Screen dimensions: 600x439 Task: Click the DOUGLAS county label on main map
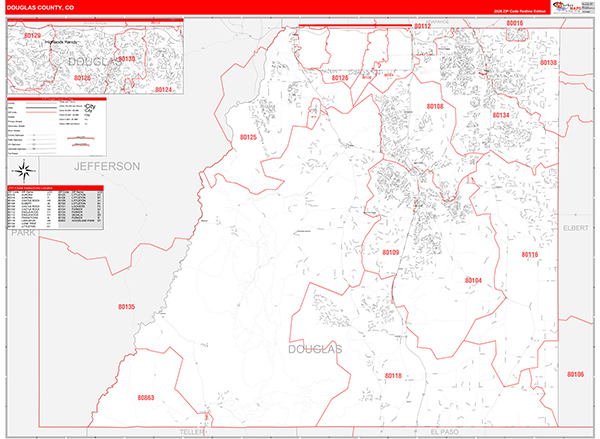(315, 349)
